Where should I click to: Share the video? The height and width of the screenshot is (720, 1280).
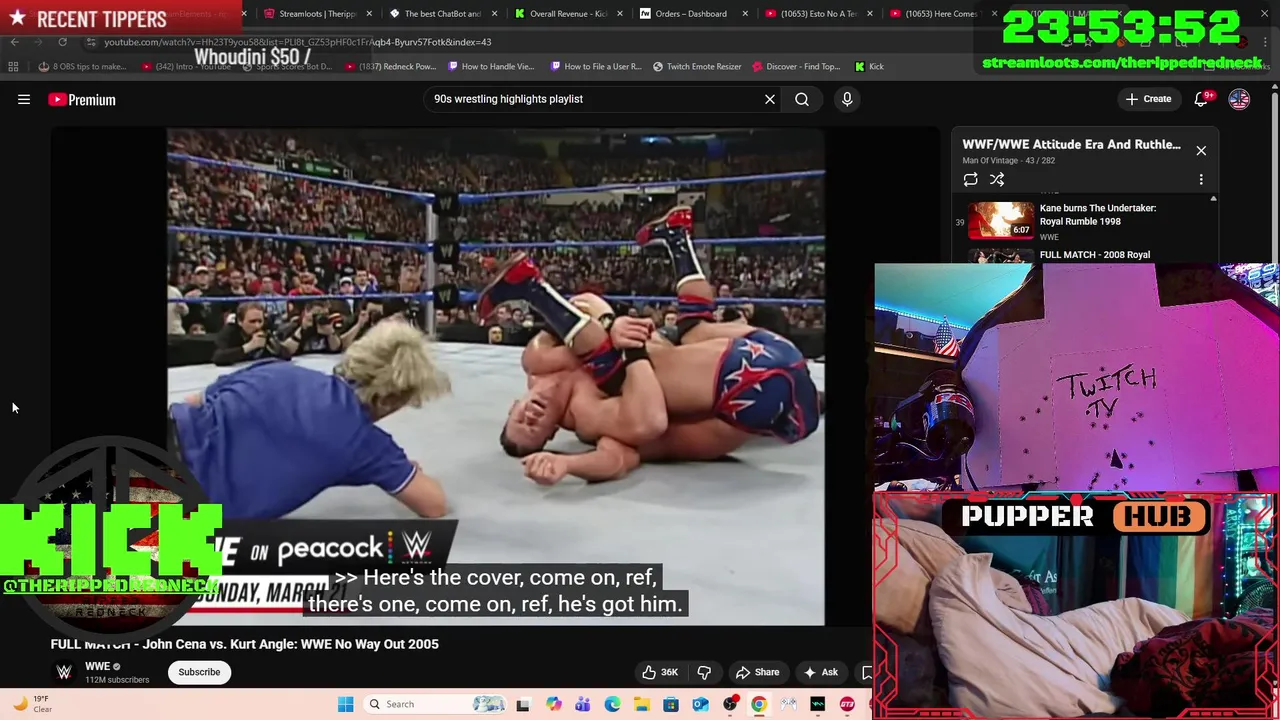pos(757,672)
